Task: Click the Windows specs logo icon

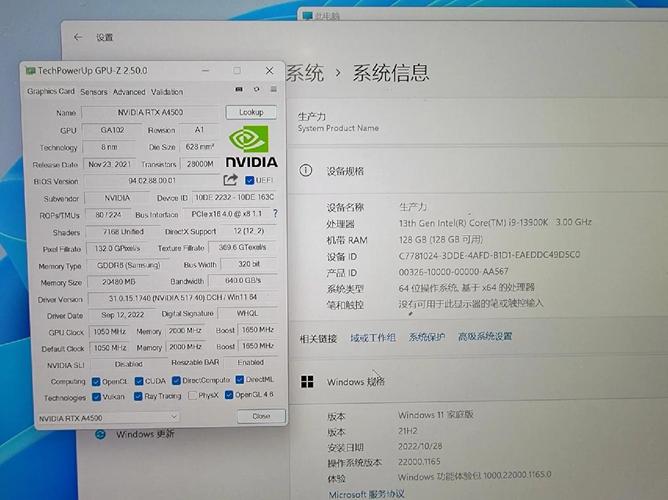Action: coord(307,382)
